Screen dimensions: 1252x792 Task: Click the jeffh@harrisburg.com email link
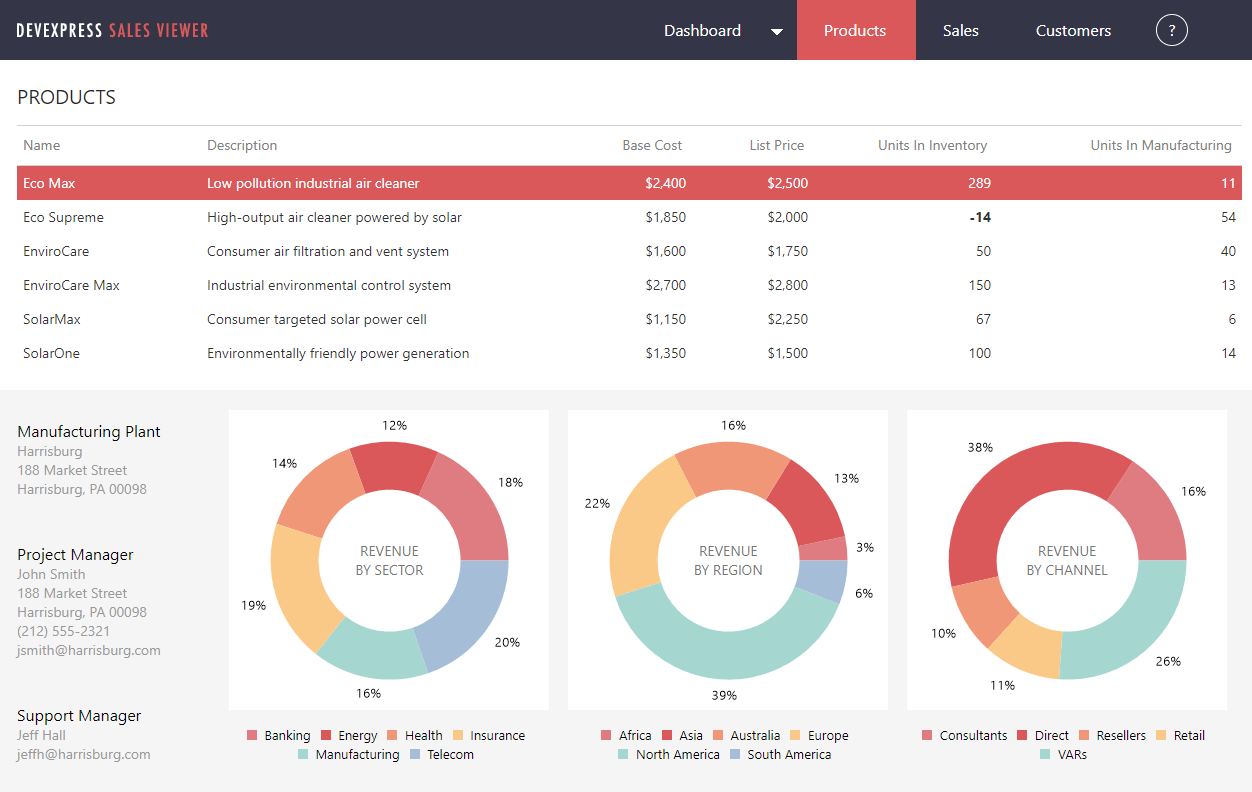click(83, 754)
